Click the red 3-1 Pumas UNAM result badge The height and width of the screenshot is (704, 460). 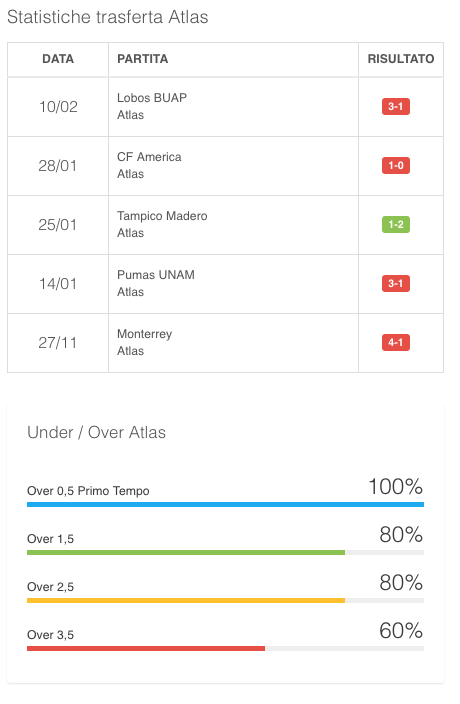click(x=395, y=284)
